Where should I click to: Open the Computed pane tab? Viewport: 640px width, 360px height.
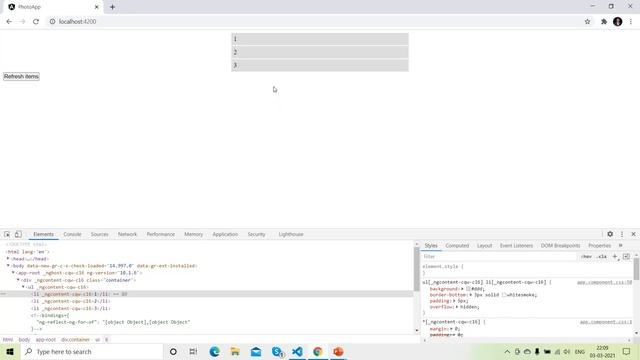(457, 246)
